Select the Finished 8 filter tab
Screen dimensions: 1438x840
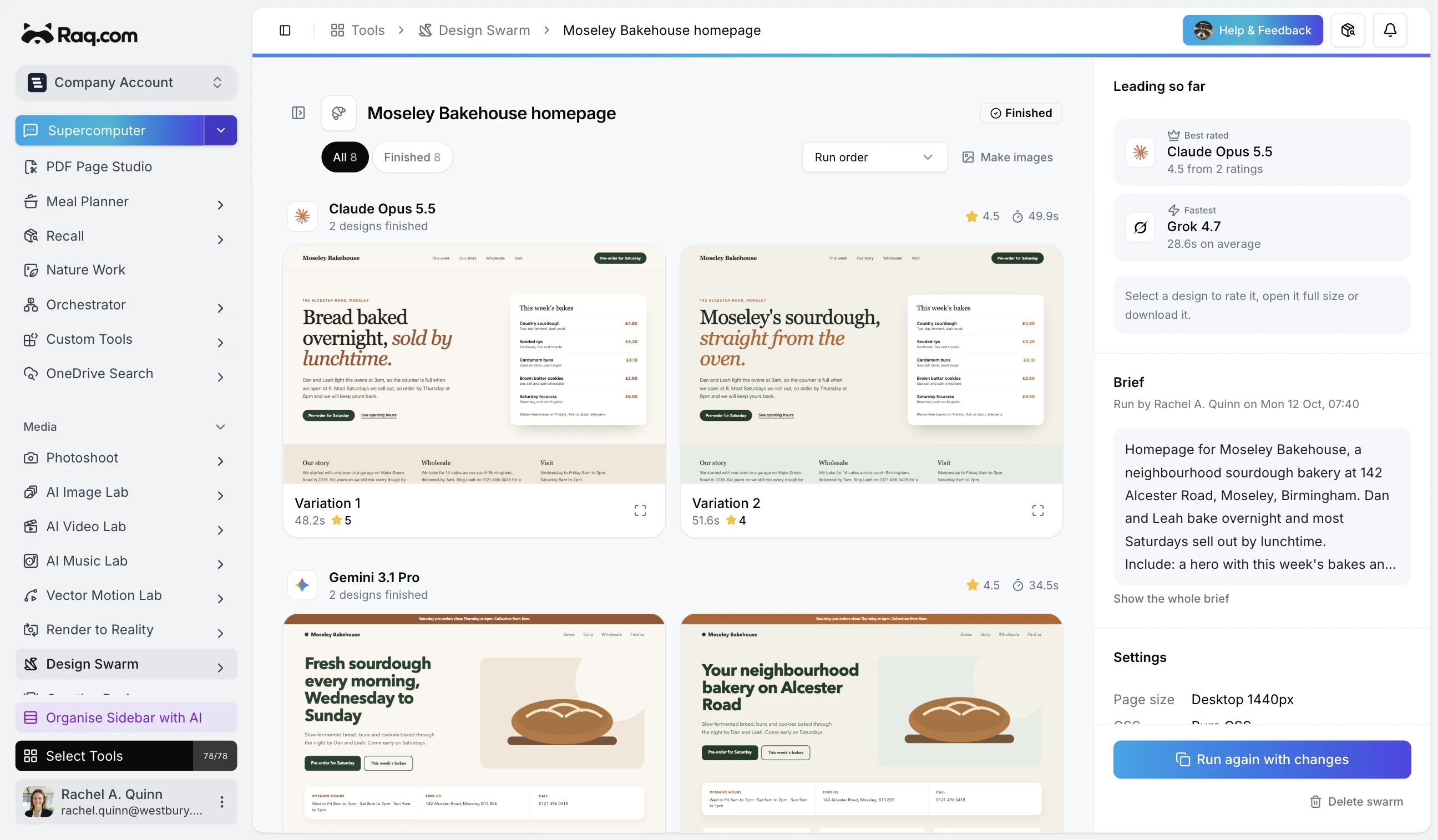coord(412,157)
